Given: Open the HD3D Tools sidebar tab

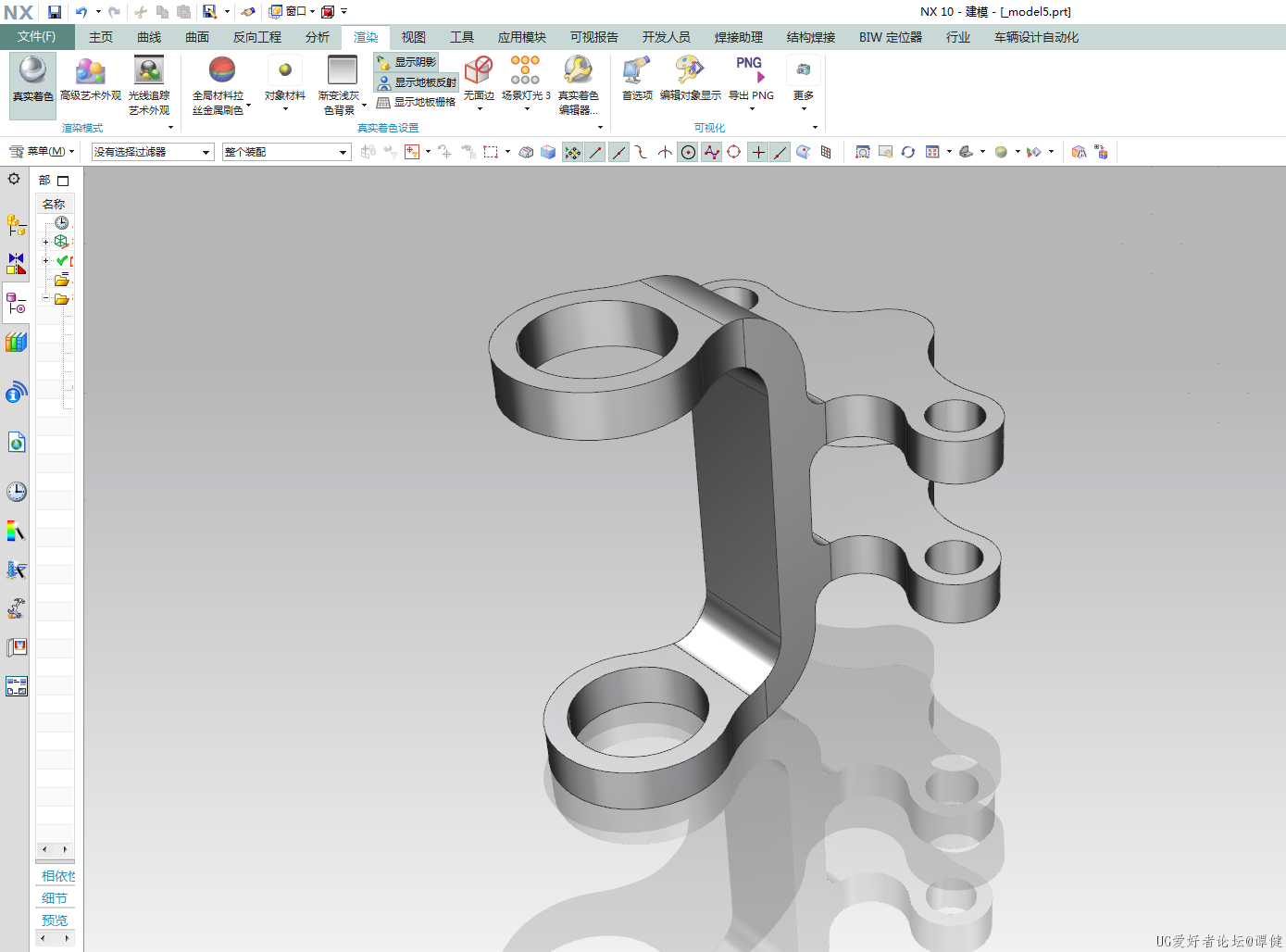Looking at the screenshot, I should point(16,393).
